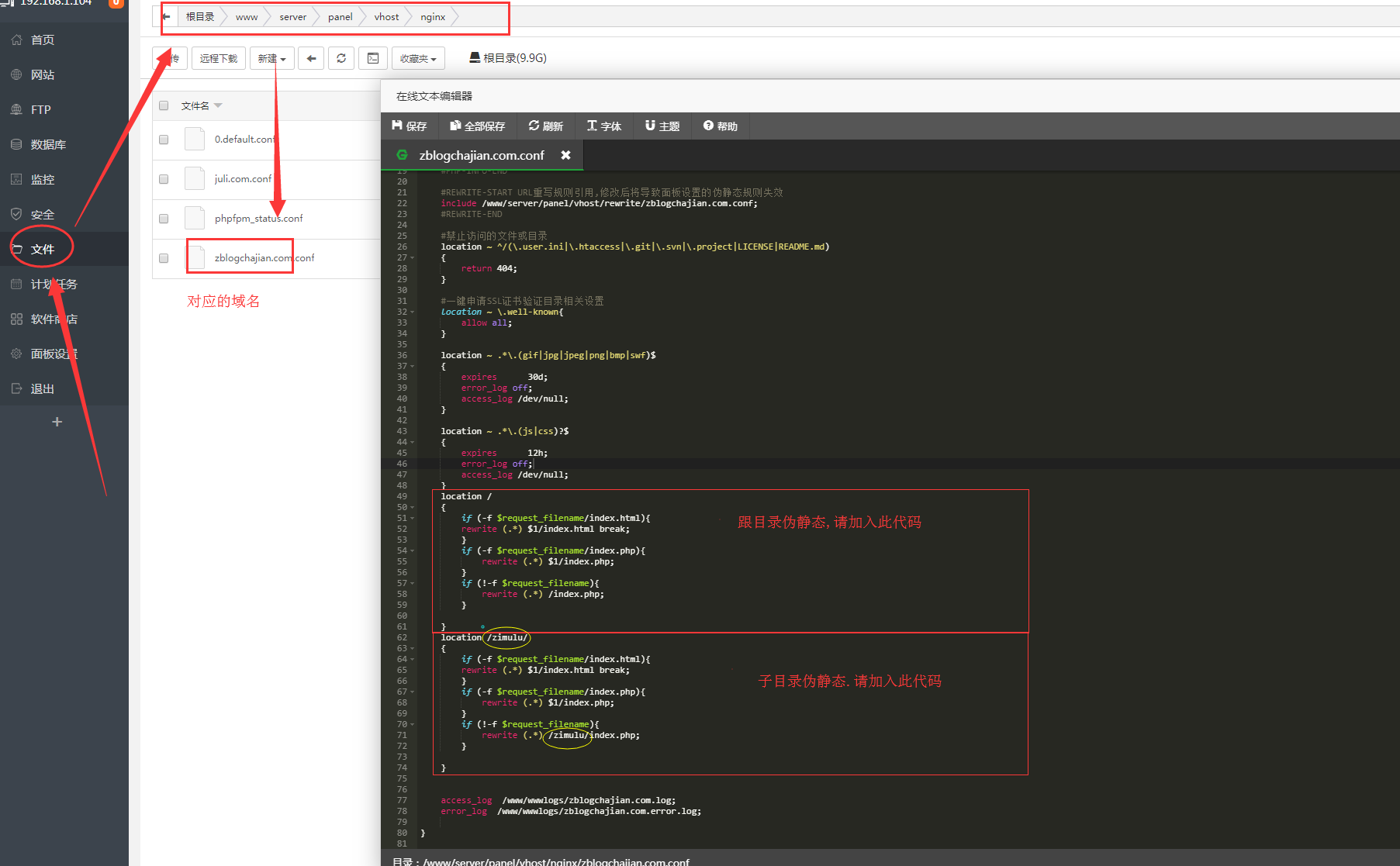The image size is (1400, 866).
Task: Navigate to 根目录 in breadcrumb path
Action: pyautogui.click(x=200, y=16)
